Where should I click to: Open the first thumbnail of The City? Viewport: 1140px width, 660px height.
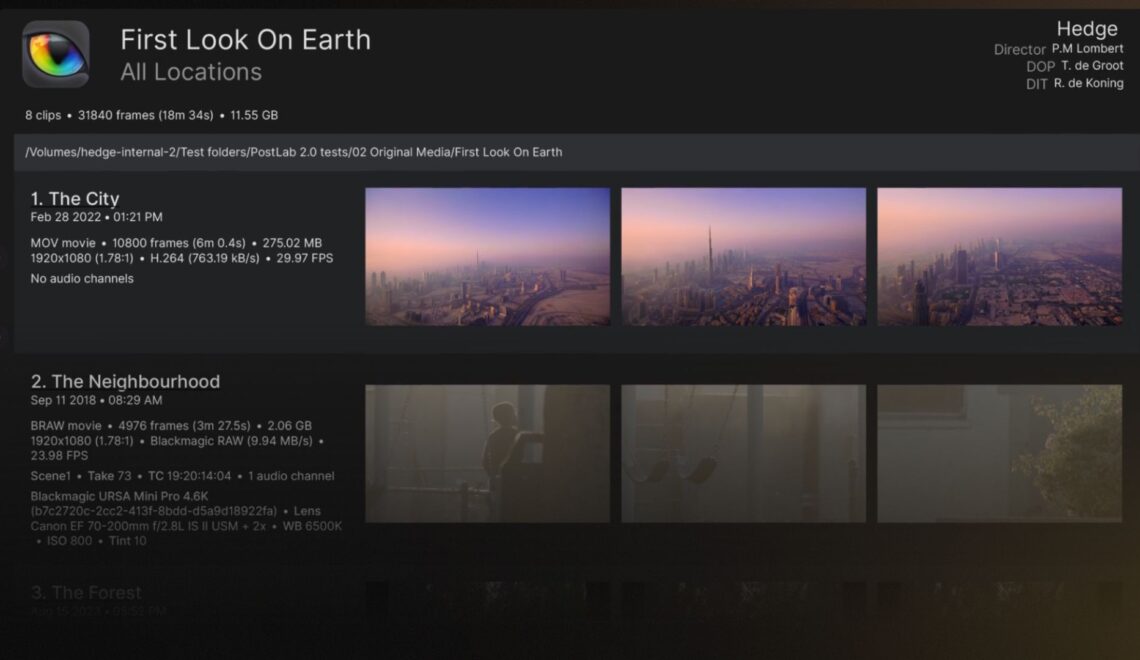pyautogui.click(x=487, y=257)
